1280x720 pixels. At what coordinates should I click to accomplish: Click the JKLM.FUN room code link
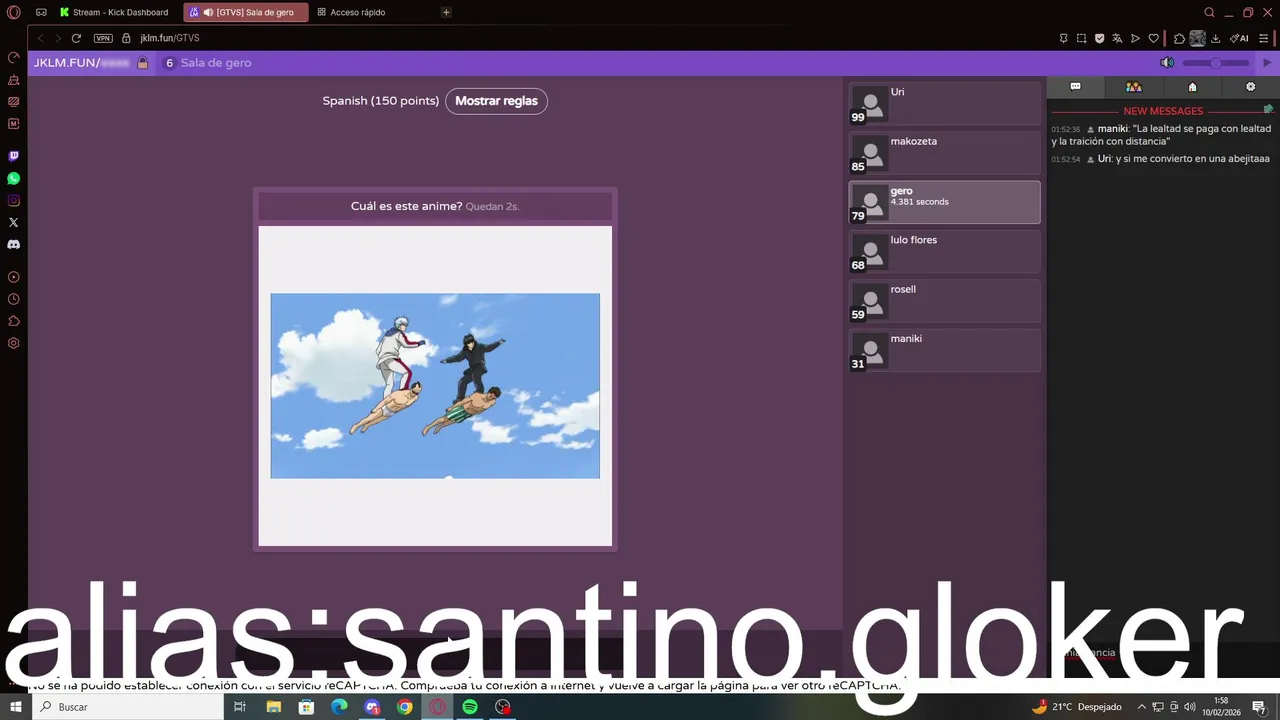tap(82, 63)
